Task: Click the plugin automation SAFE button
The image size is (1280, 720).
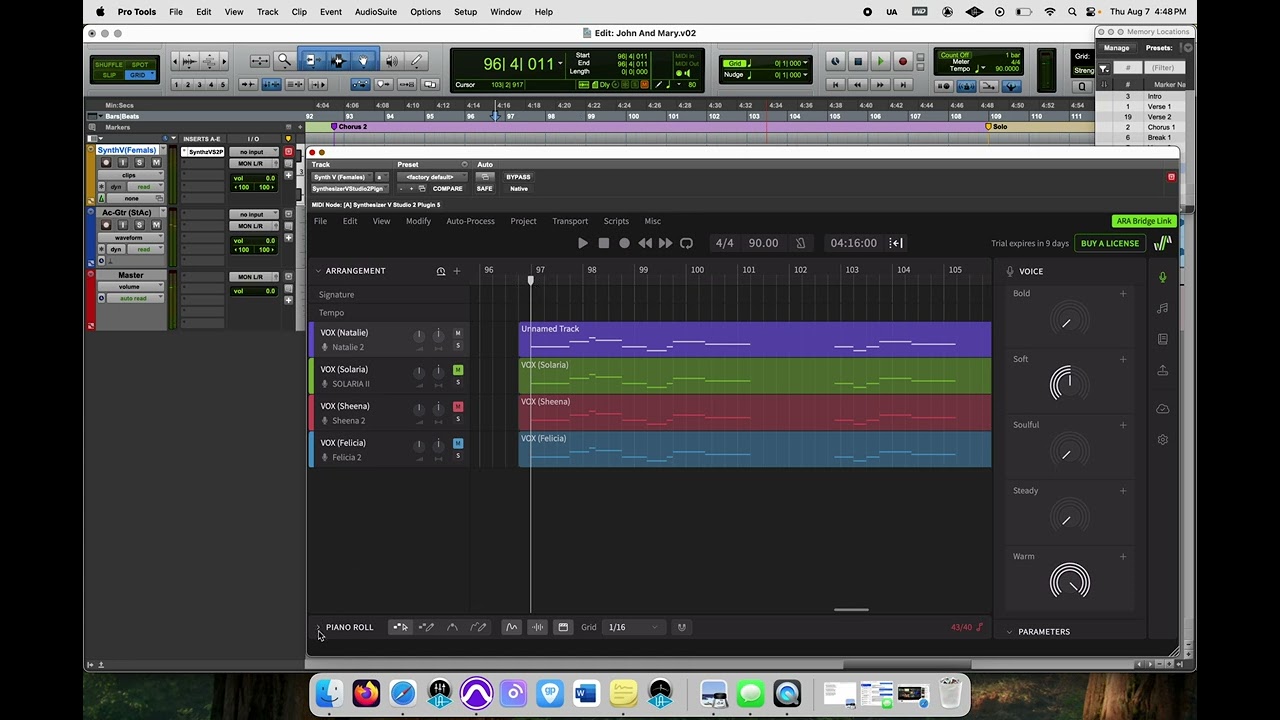Action: 484,188
